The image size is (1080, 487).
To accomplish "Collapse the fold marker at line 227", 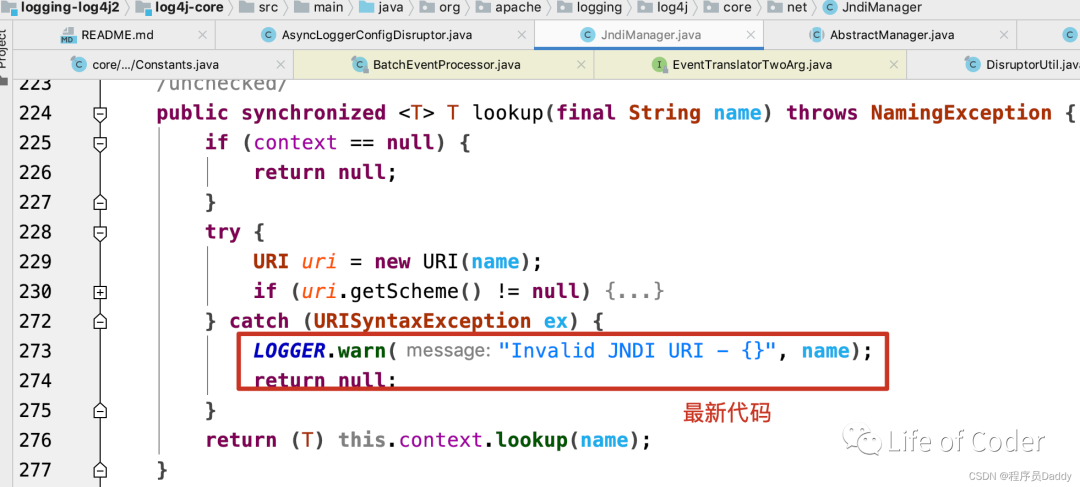I will [101, 203].
